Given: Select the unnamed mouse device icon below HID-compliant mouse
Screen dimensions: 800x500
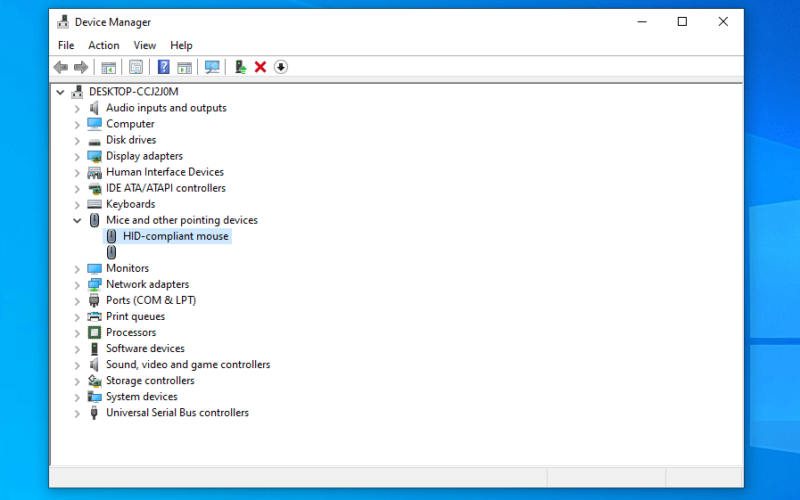Looking at the screenshot, I should [111, 252].
